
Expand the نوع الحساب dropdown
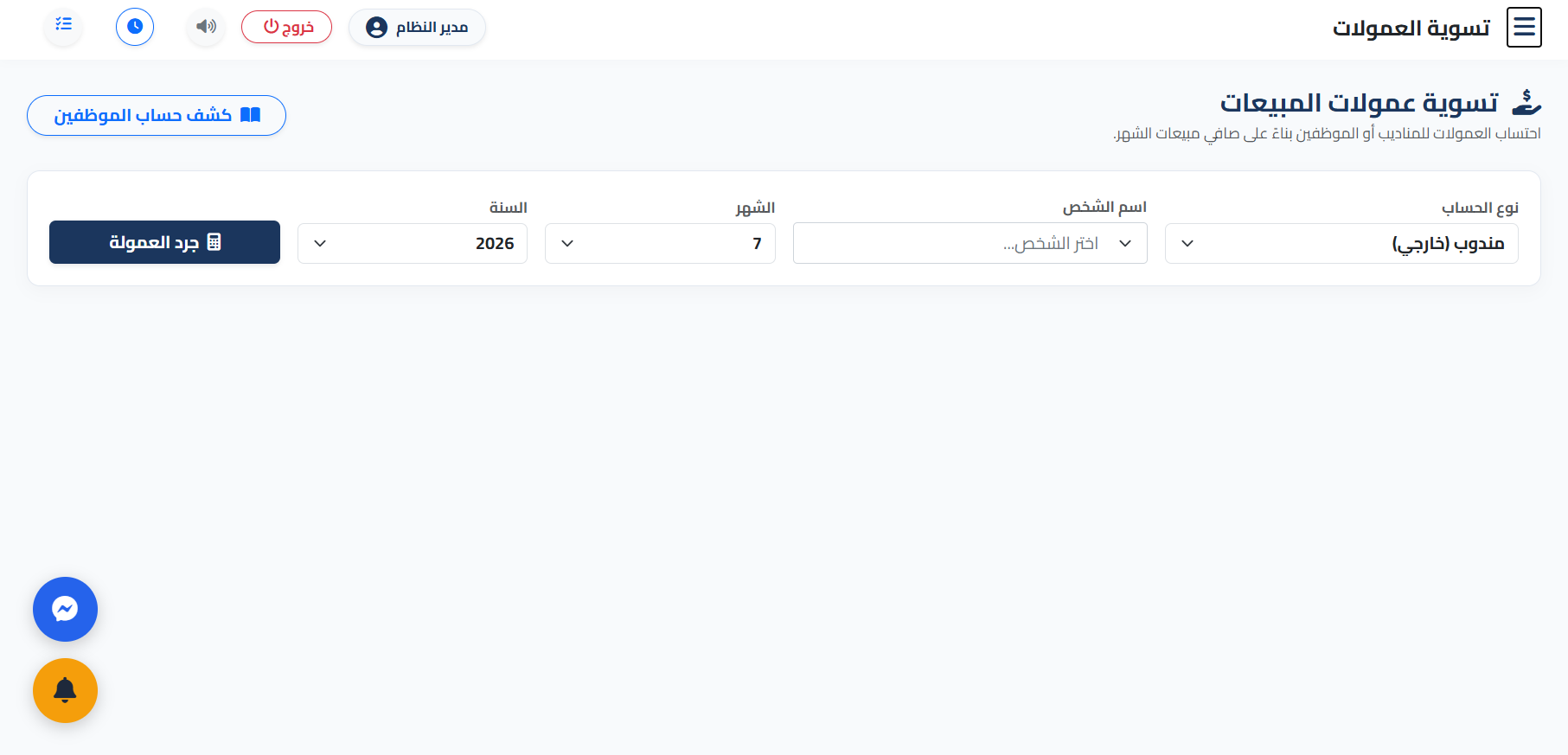click(x=1341, y=243)
